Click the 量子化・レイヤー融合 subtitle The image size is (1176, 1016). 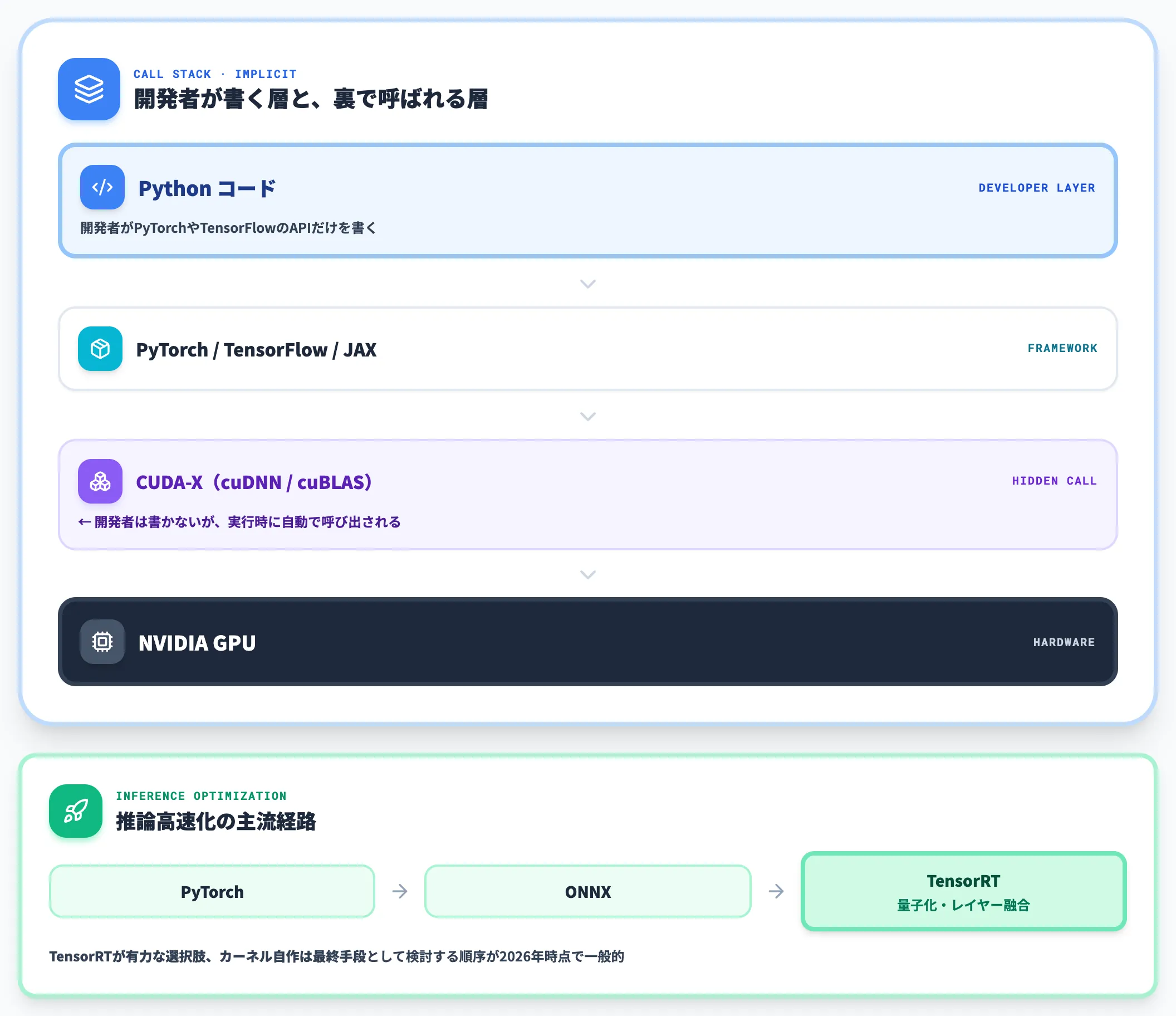coord(963,905)
